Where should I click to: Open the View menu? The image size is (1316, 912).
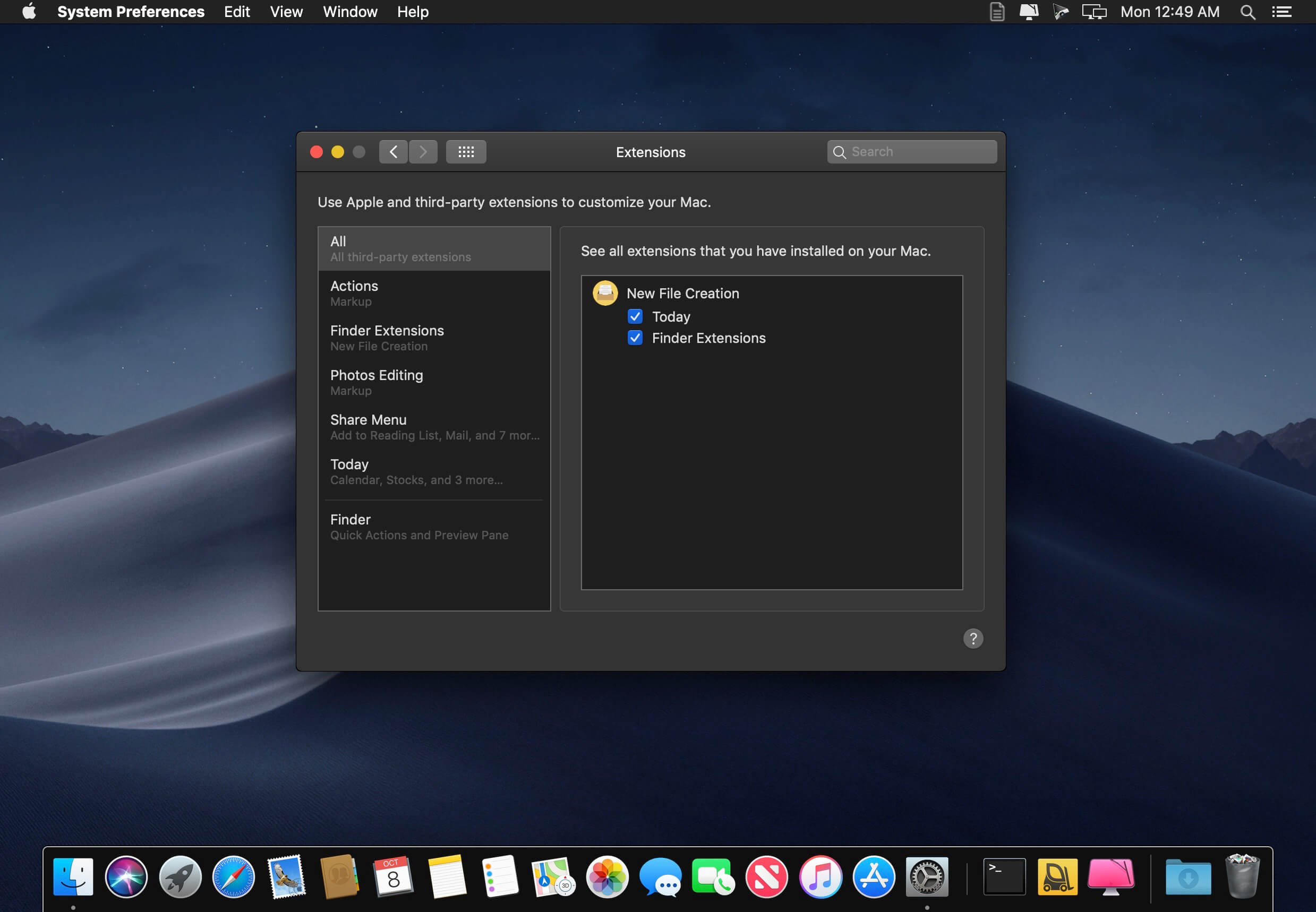[x=286, y=12]
